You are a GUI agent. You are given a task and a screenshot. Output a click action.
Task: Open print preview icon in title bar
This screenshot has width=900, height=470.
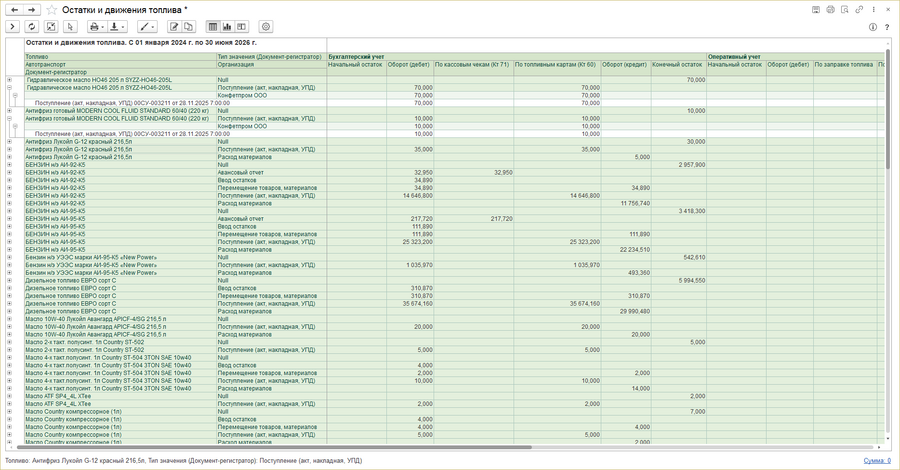[844, 10]
